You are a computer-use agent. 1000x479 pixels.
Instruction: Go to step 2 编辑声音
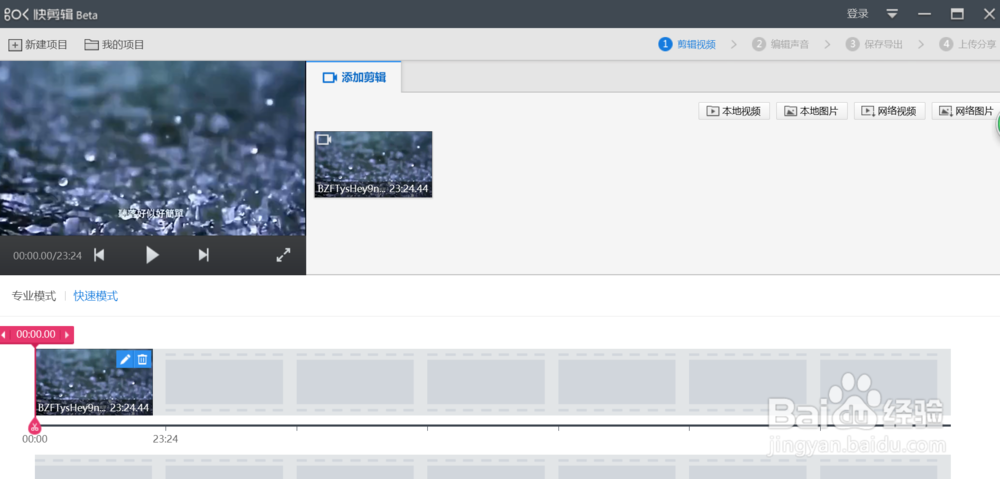tap(781, 44)
